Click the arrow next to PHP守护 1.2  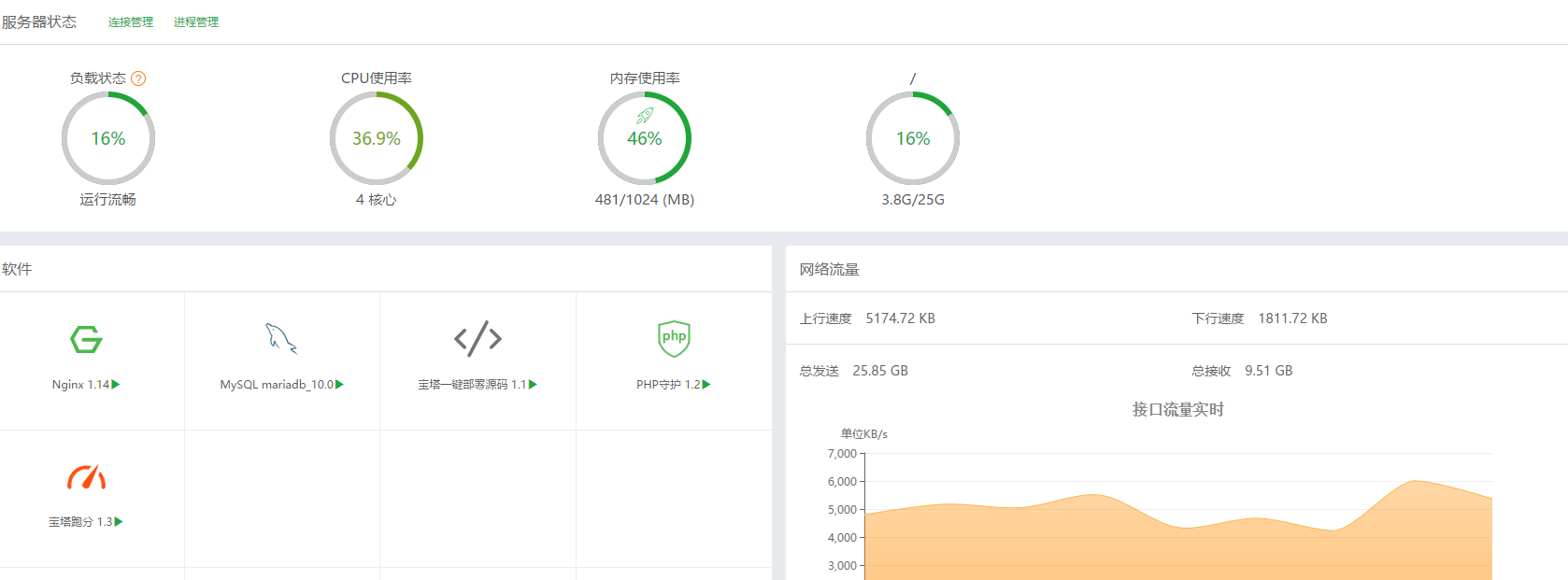tap(706, 385)
